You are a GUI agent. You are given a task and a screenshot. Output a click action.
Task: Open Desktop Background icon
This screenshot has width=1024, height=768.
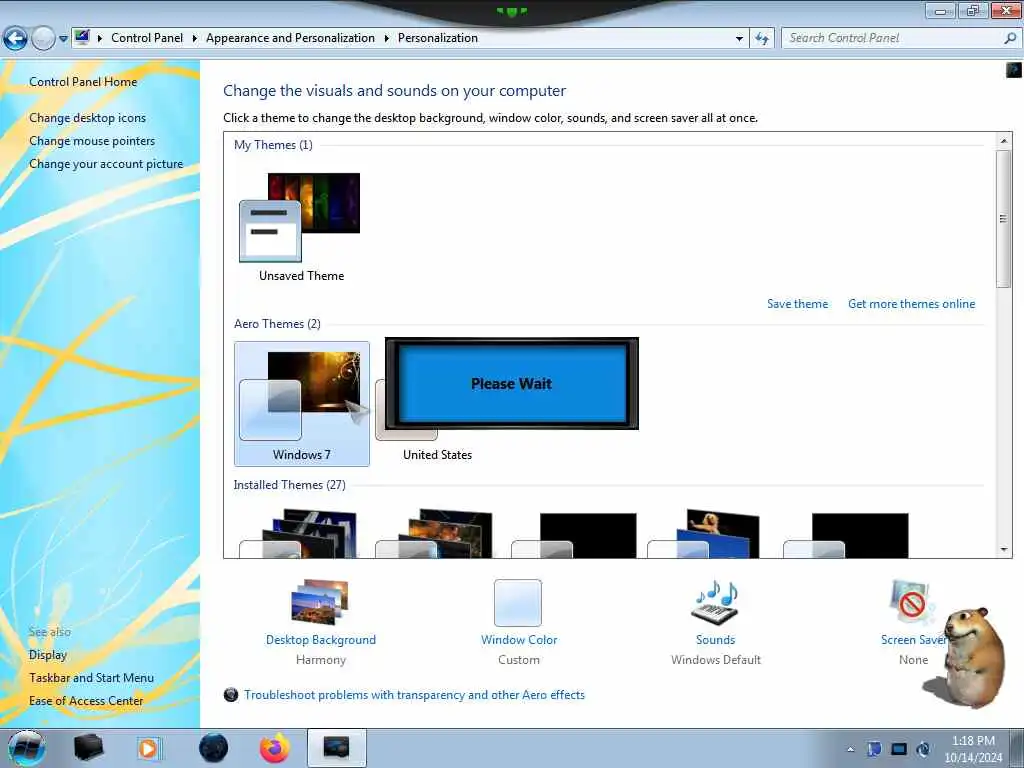320,601
